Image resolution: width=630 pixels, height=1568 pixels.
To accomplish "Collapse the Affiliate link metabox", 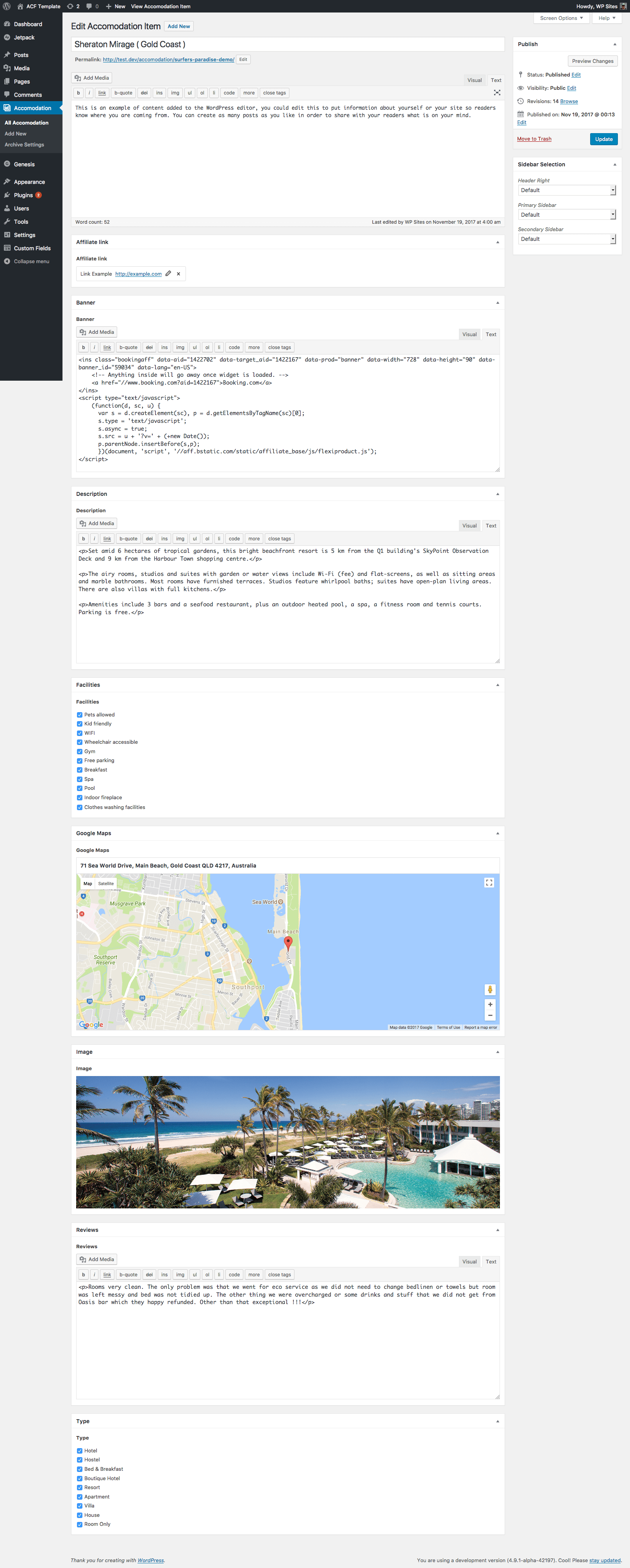I will pos(497,242).
